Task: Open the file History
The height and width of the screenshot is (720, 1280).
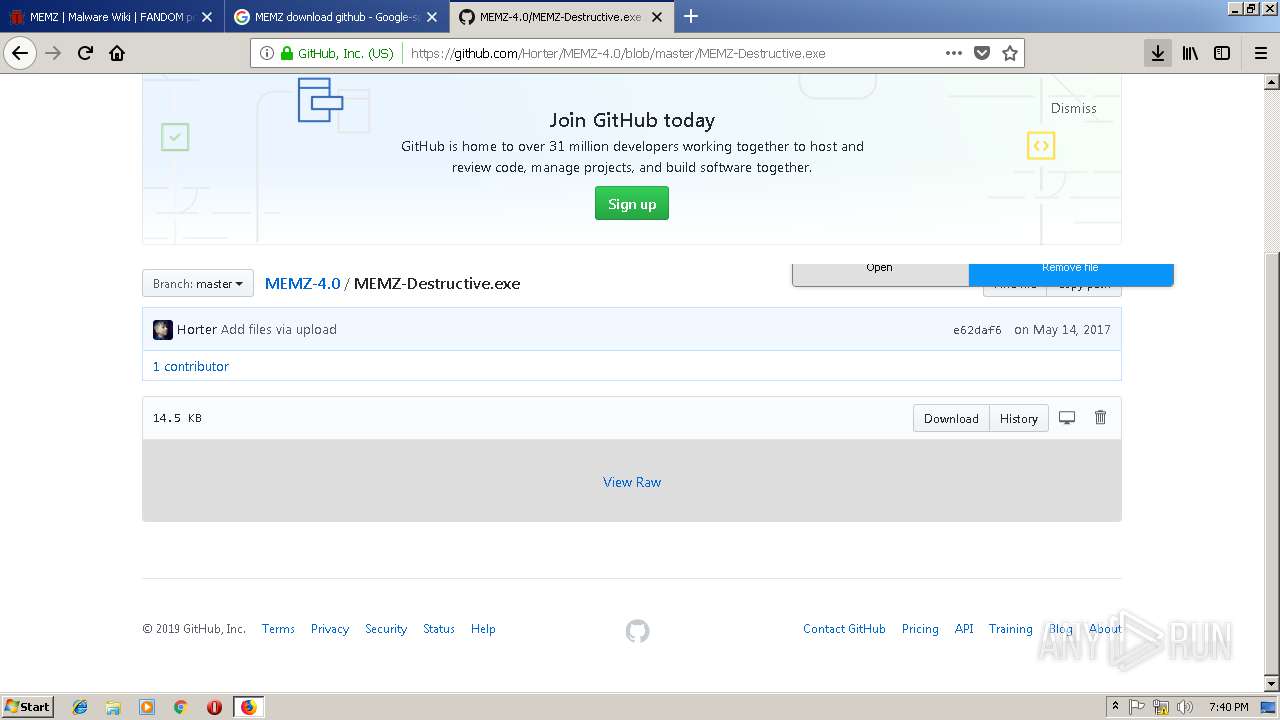Action: coord(1019,418)
